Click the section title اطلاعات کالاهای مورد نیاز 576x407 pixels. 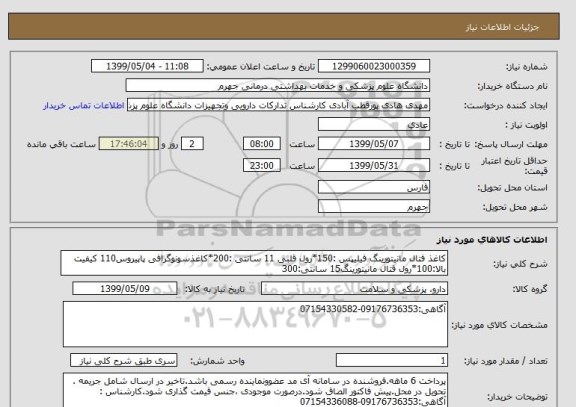(x=492, y=240)
